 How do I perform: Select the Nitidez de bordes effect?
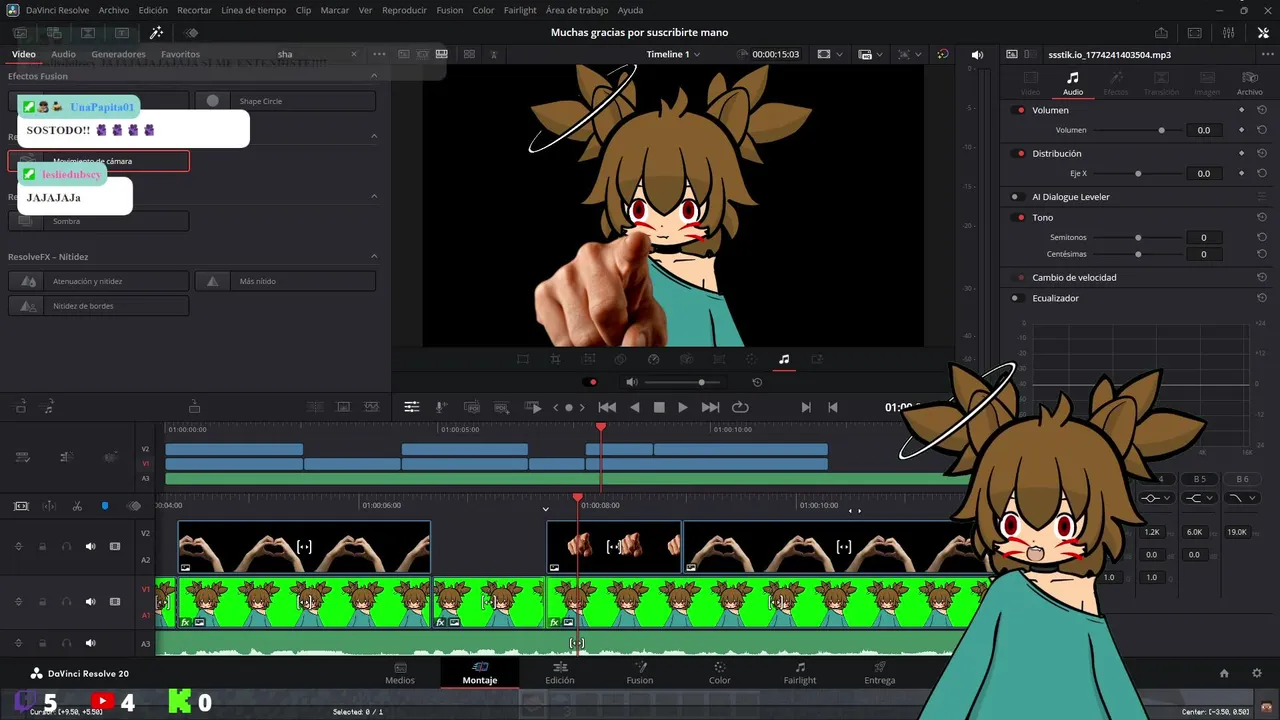click(98, 306)
